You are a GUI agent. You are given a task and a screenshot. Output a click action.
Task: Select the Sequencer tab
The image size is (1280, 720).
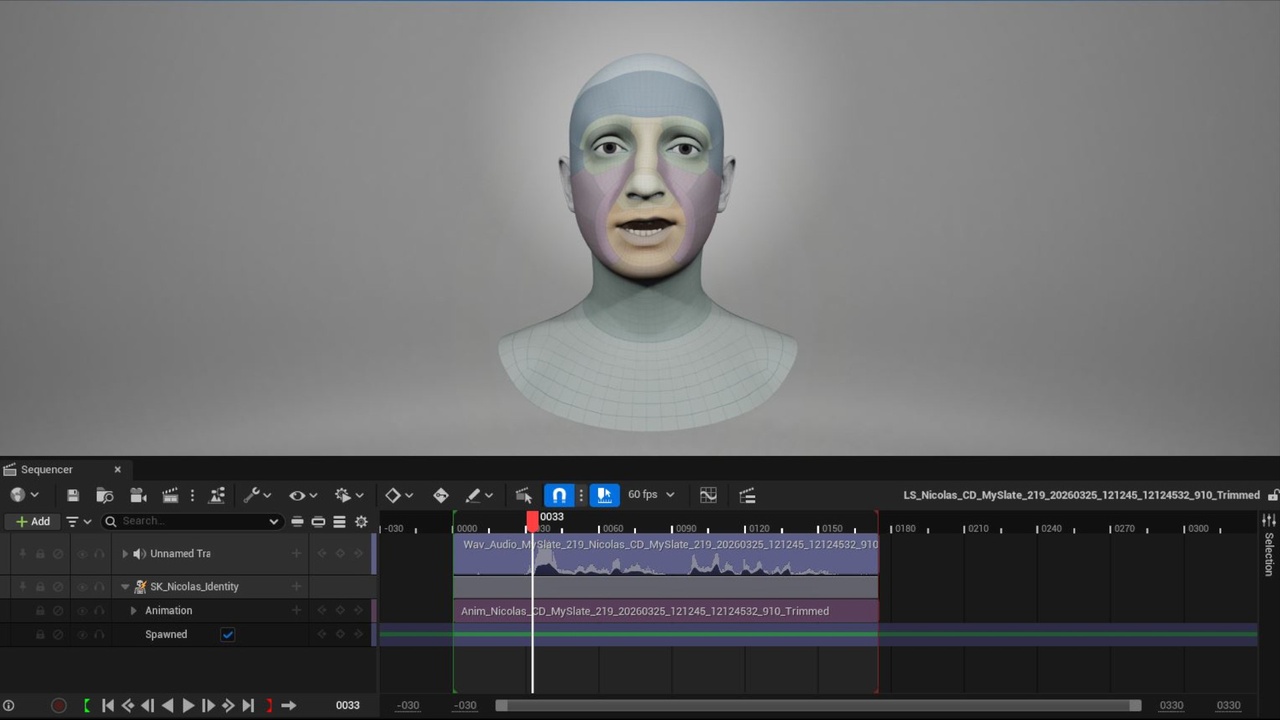click(x=47, y=469)
